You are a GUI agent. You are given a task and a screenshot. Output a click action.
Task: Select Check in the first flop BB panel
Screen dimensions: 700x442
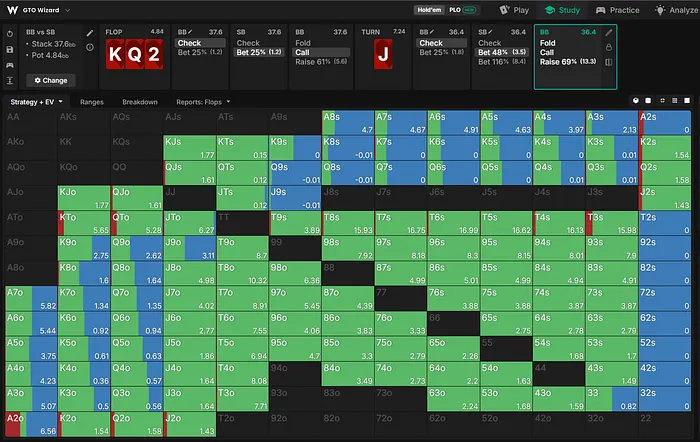200,43
